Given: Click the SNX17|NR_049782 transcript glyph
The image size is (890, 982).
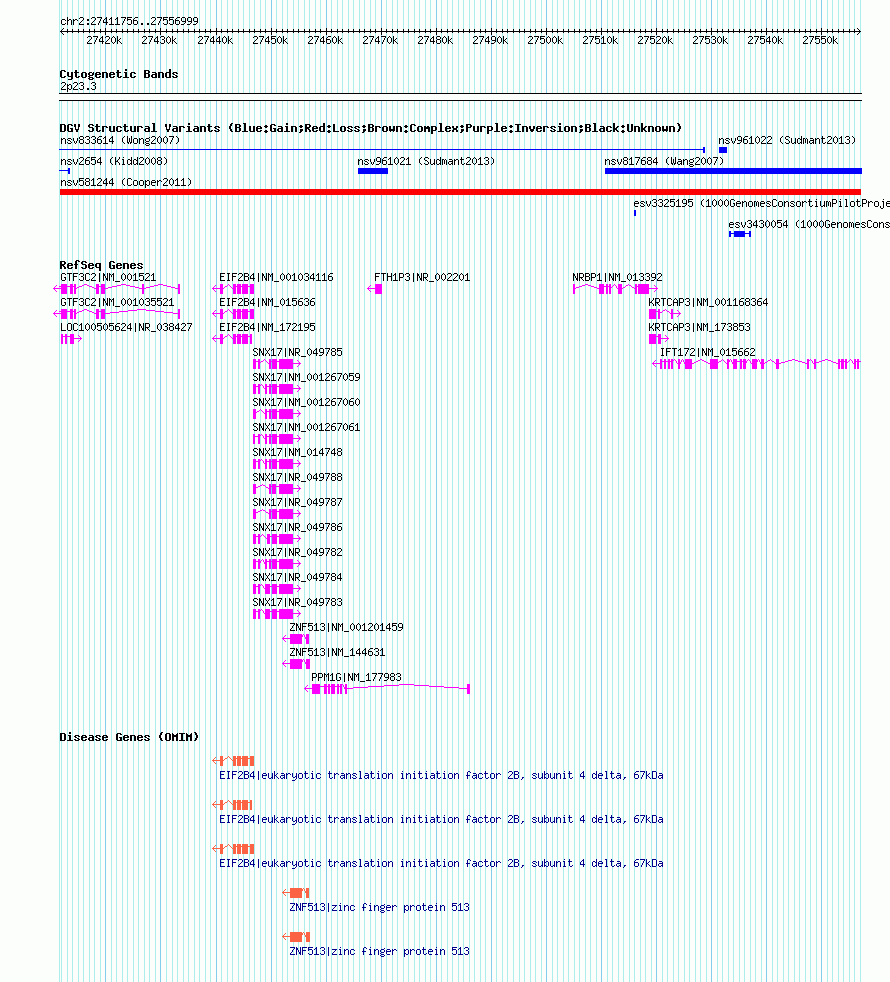Looking at the screenshot, I should tap(276, 564).
